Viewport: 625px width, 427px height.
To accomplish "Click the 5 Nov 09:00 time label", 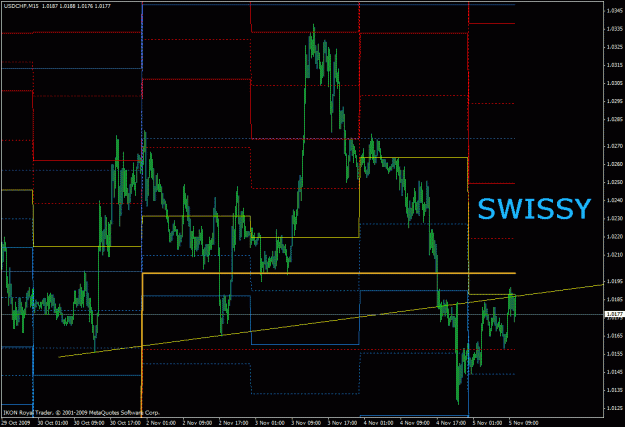I will pos(524,423).
